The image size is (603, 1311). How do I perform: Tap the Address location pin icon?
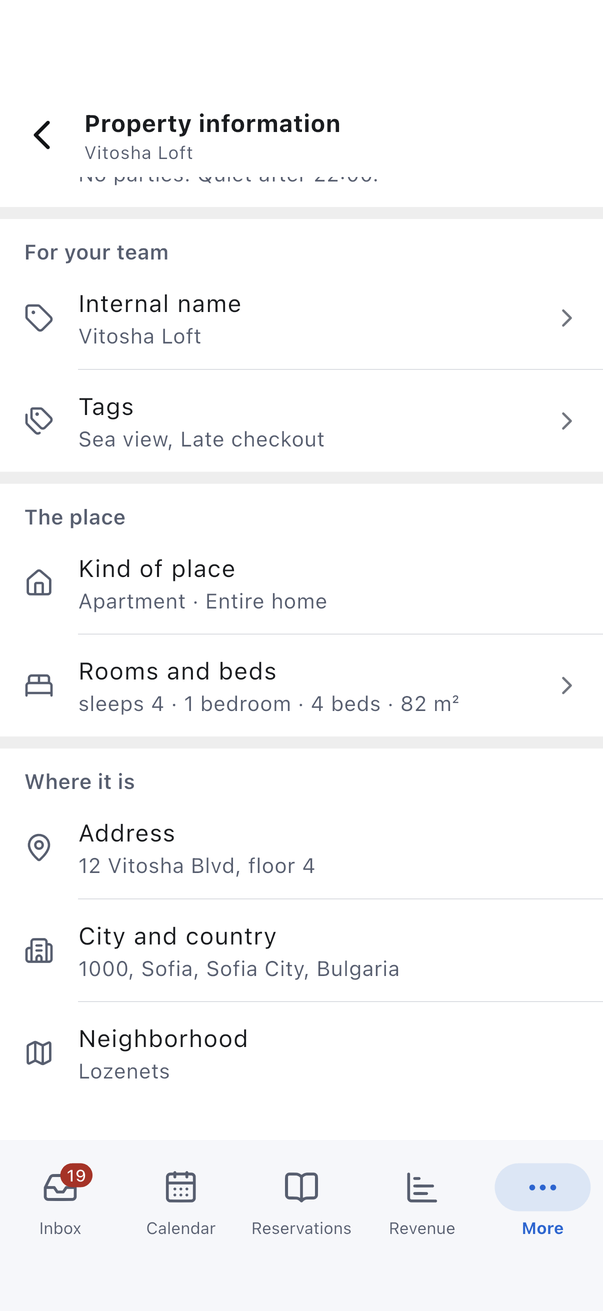[x=39, y=848]
